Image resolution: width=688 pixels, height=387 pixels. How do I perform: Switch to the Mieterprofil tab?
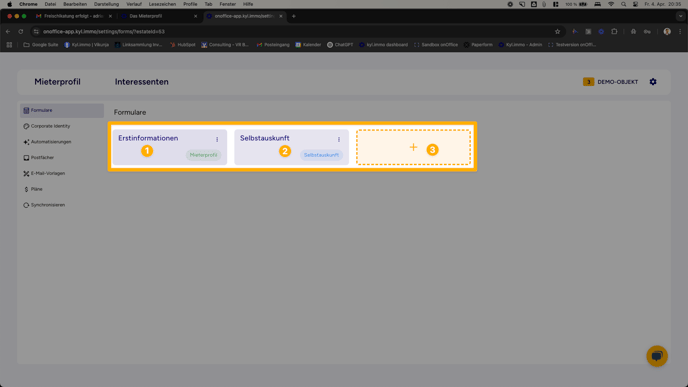(57, 82)
